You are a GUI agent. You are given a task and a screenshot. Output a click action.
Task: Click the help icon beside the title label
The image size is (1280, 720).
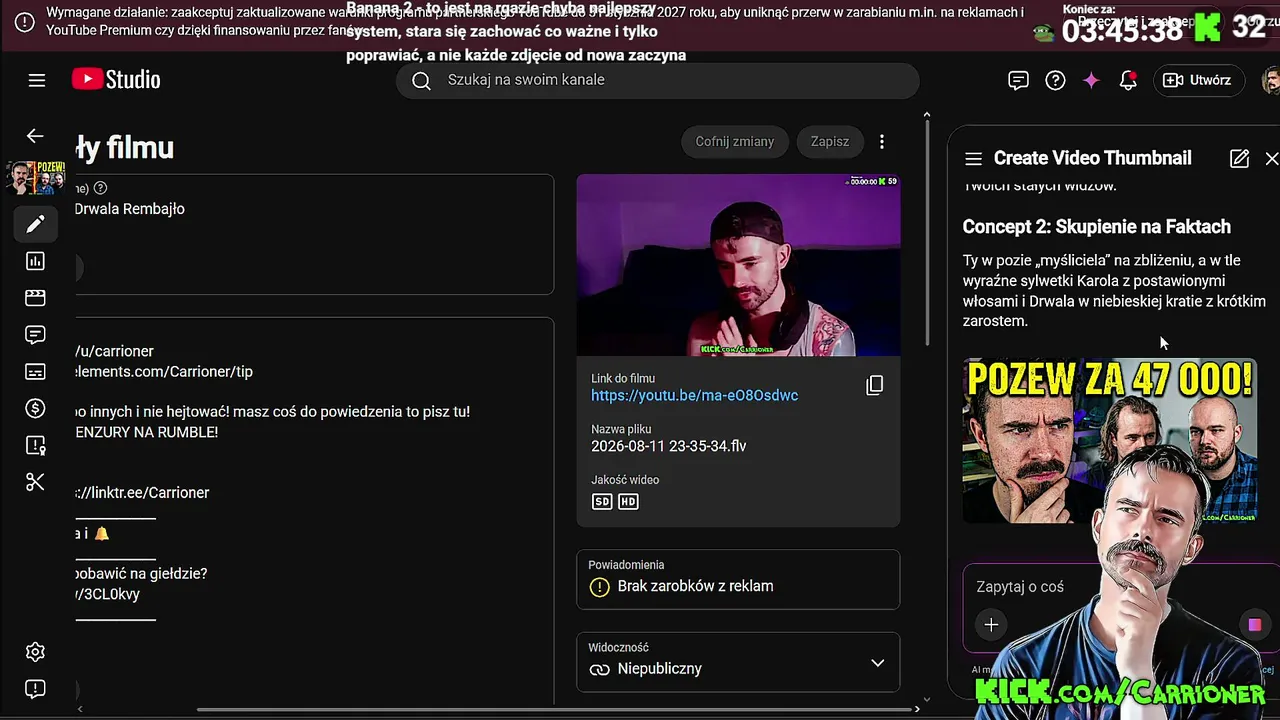pyautogui.click(x=100, y=188)
